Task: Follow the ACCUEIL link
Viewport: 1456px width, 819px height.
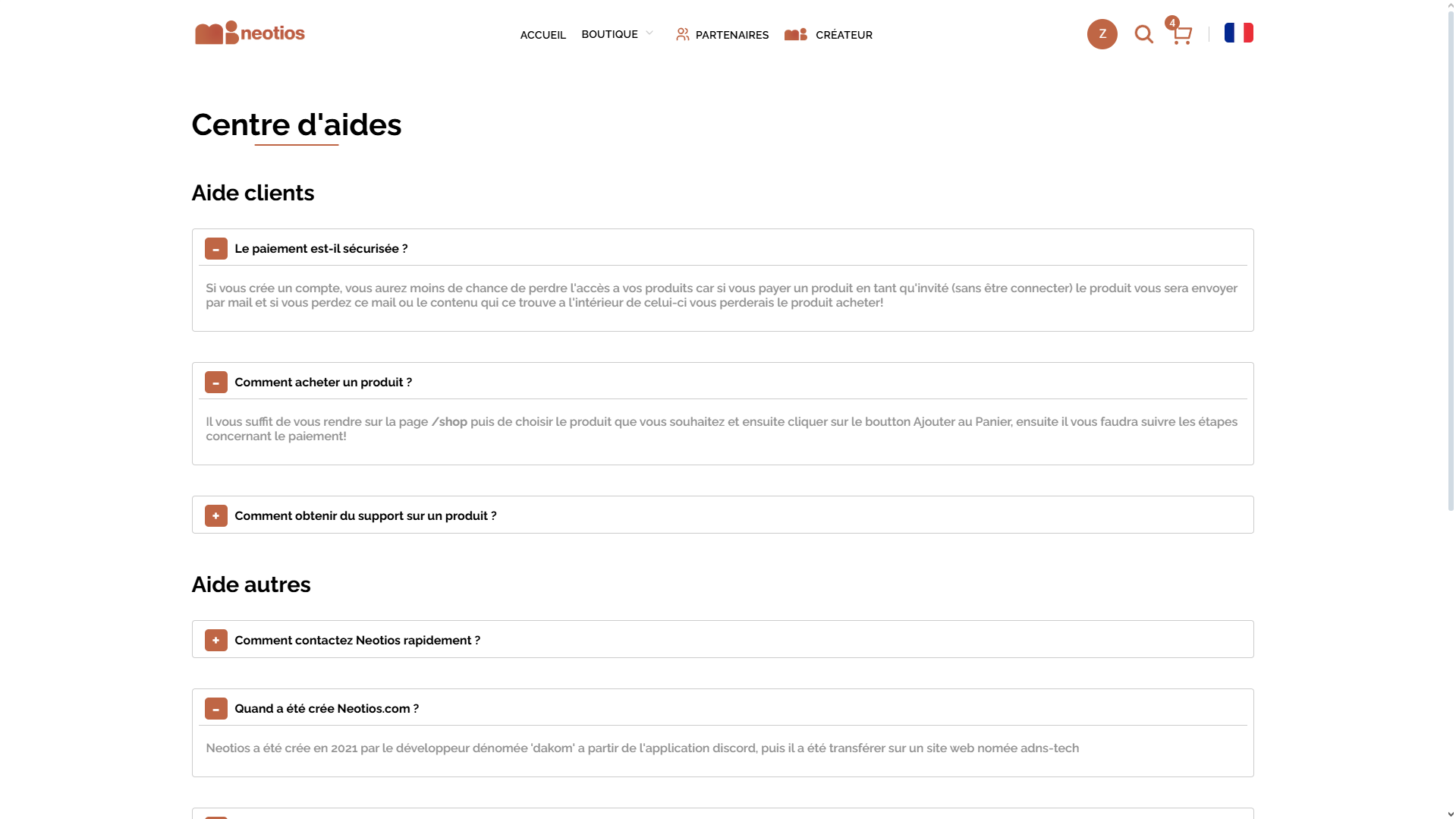Action: click(542, 34)
